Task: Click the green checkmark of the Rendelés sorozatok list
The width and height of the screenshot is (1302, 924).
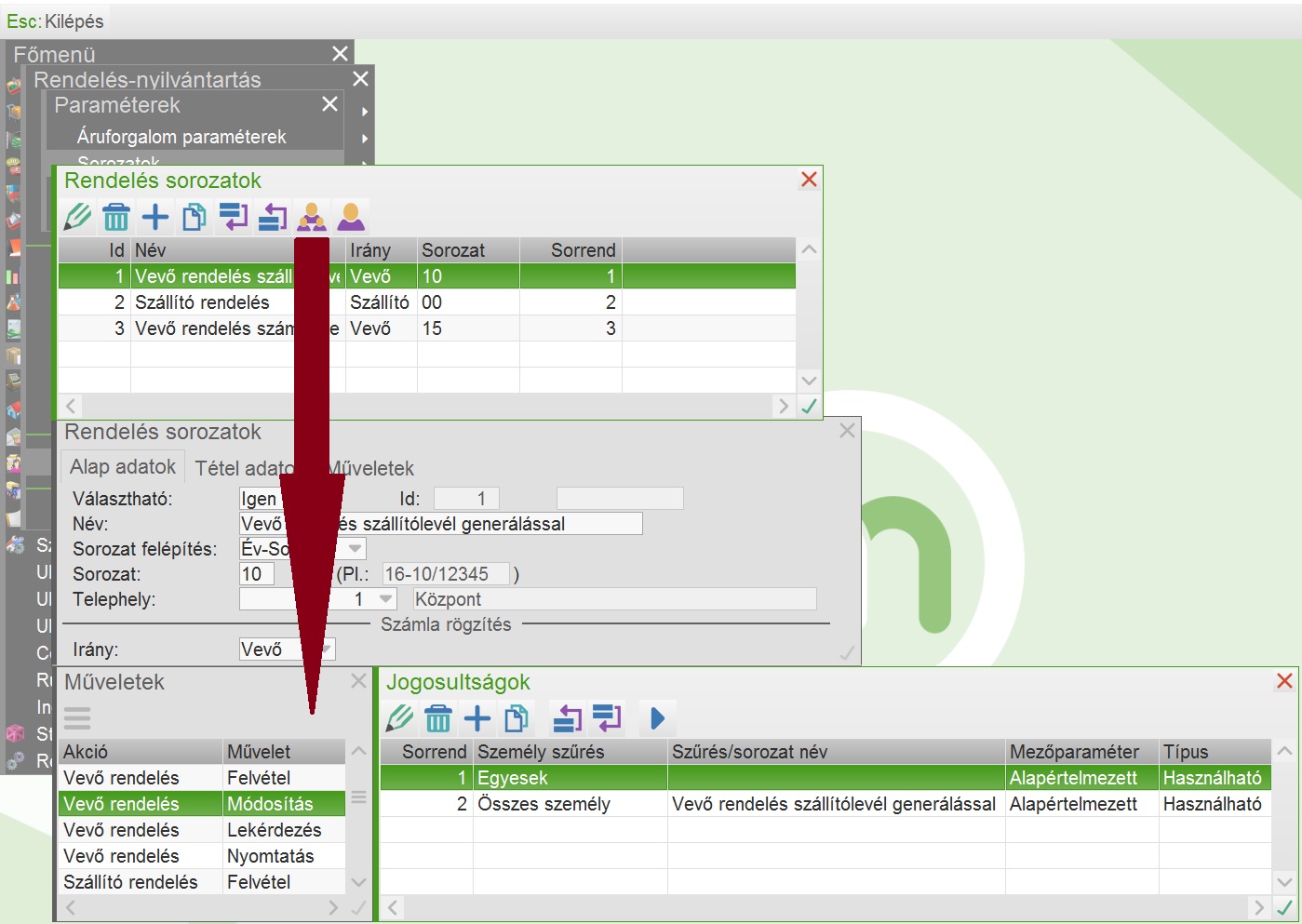Action: click(810, 407)
